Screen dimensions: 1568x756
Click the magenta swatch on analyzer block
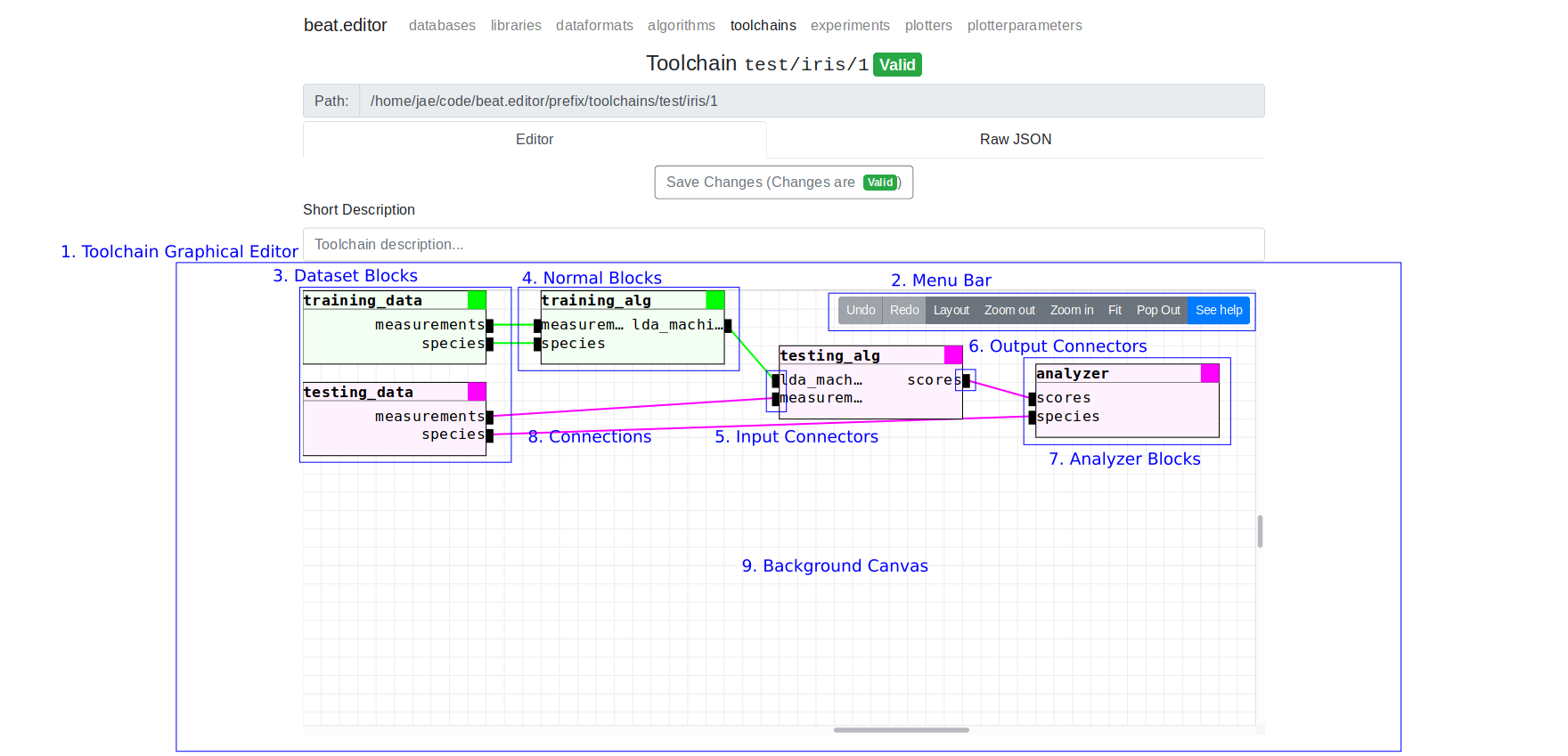[1209, 373]
